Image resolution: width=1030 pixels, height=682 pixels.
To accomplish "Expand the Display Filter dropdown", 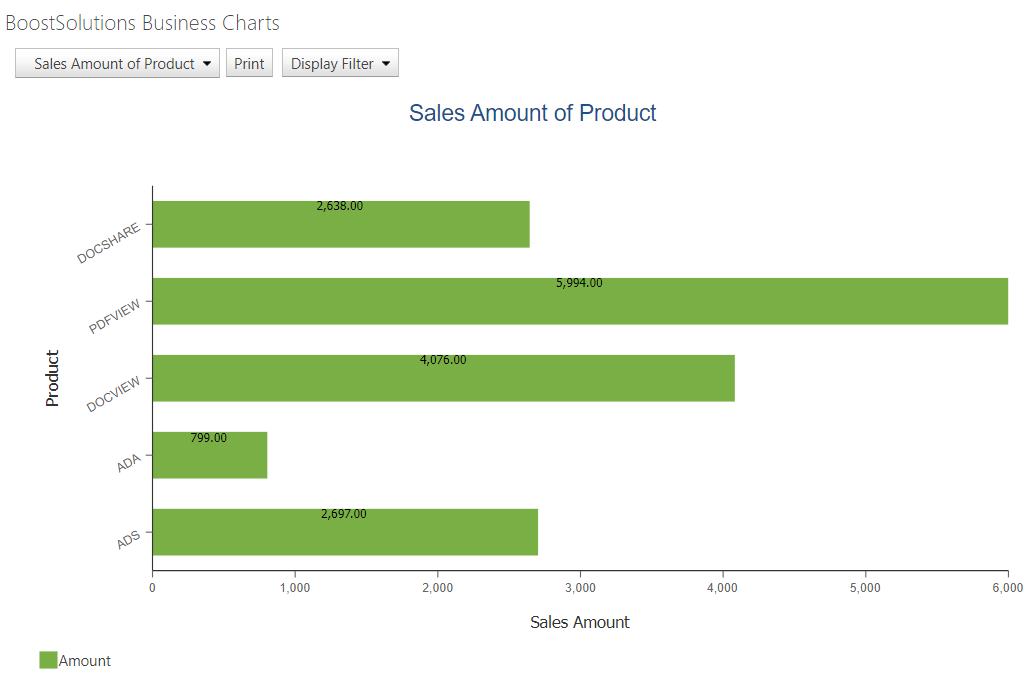I will pos(340,64).
